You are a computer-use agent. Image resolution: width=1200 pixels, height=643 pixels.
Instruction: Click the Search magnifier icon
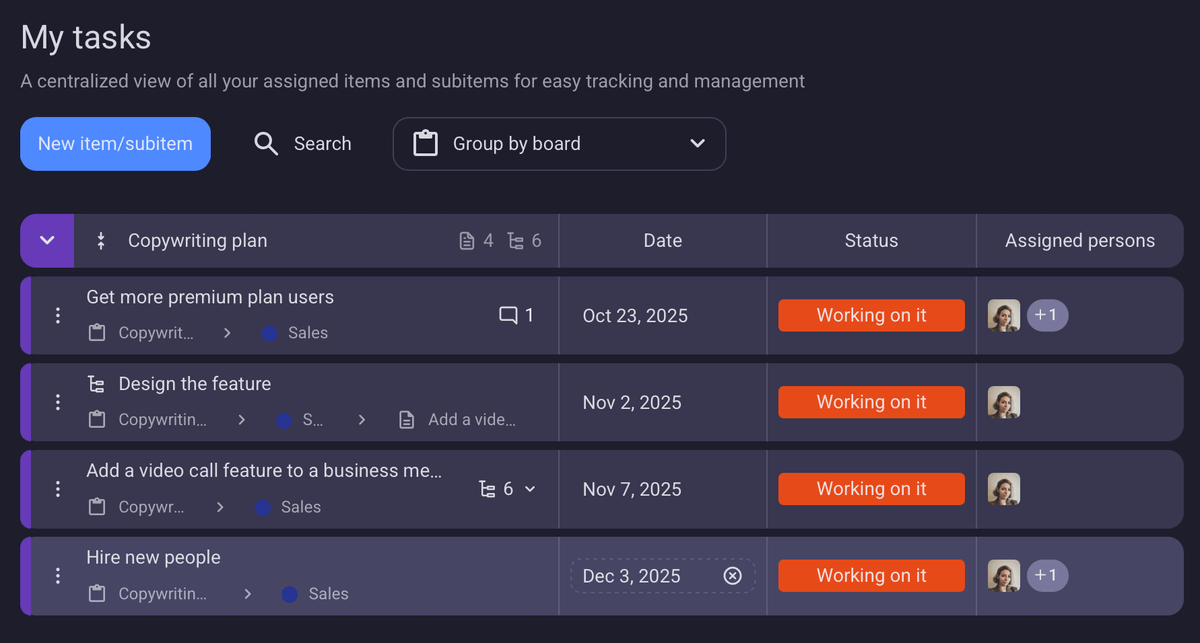click(266, 143)
